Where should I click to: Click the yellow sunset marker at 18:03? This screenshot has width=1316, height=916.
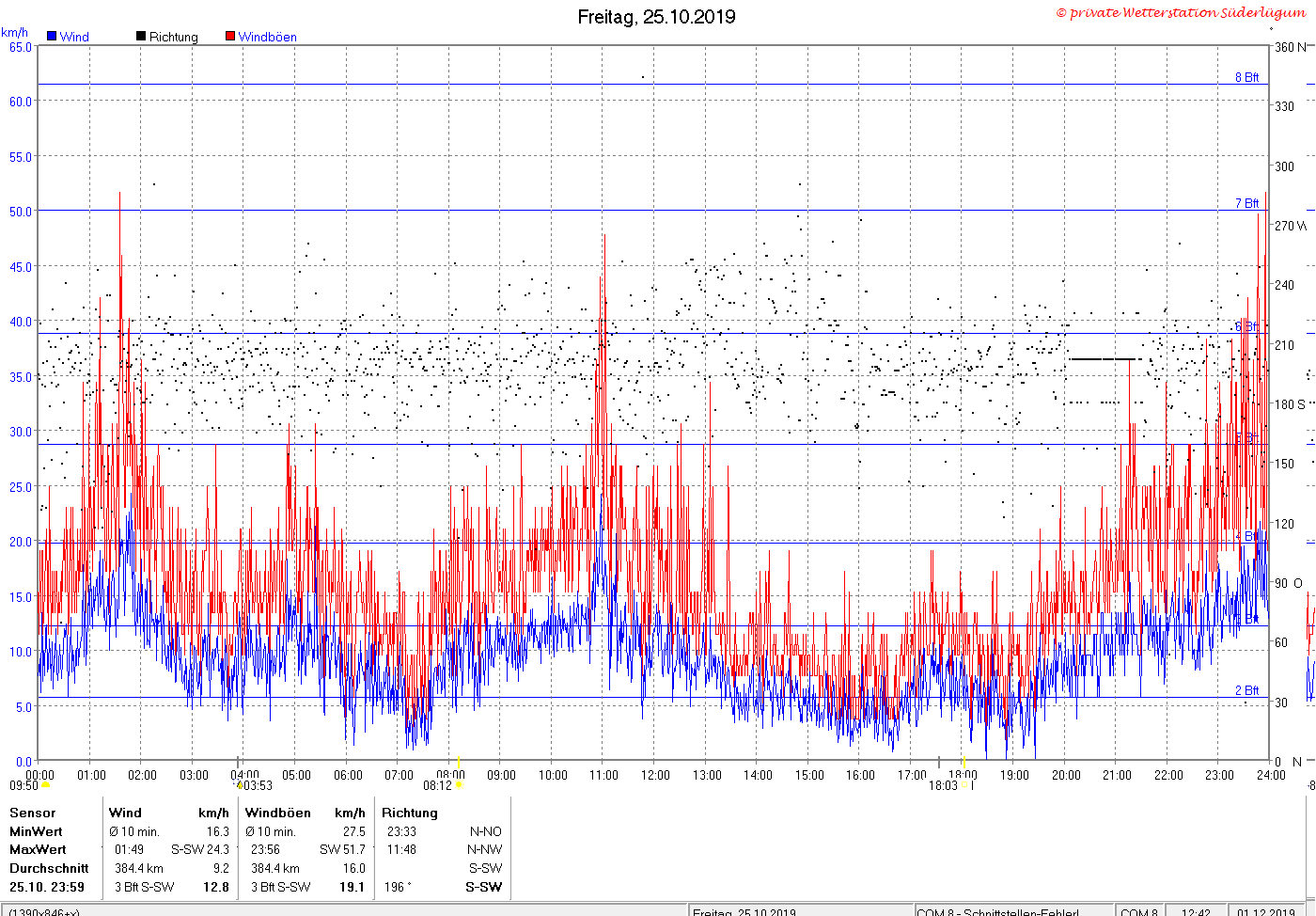pyautogui.click(x=964, y=785)
